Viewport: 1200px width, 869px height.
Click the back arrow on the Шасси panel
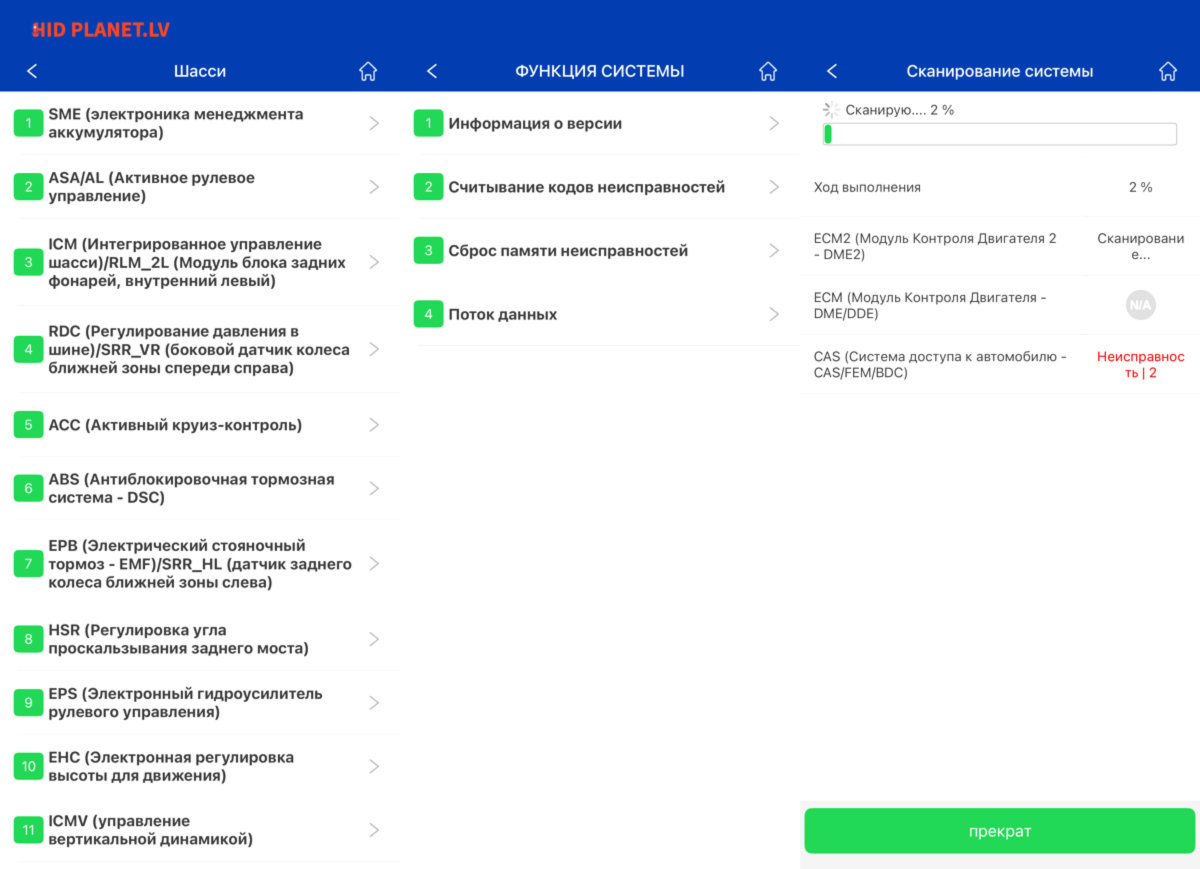pos(31,71)
